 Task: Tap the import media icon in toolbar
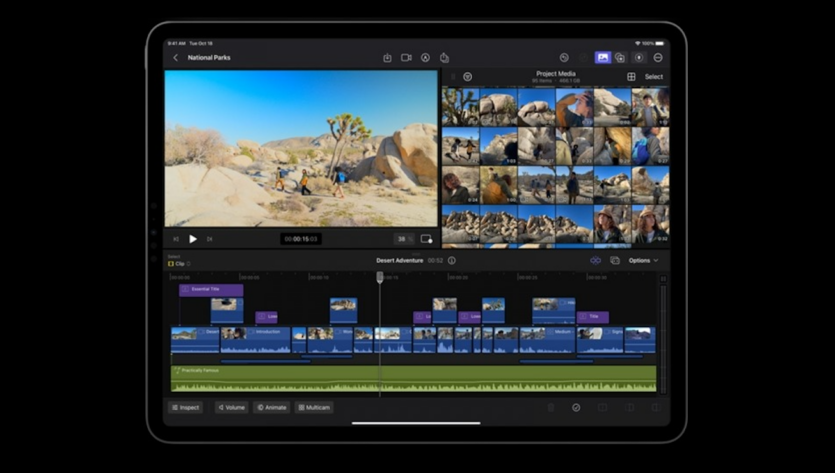click(387, 58)
